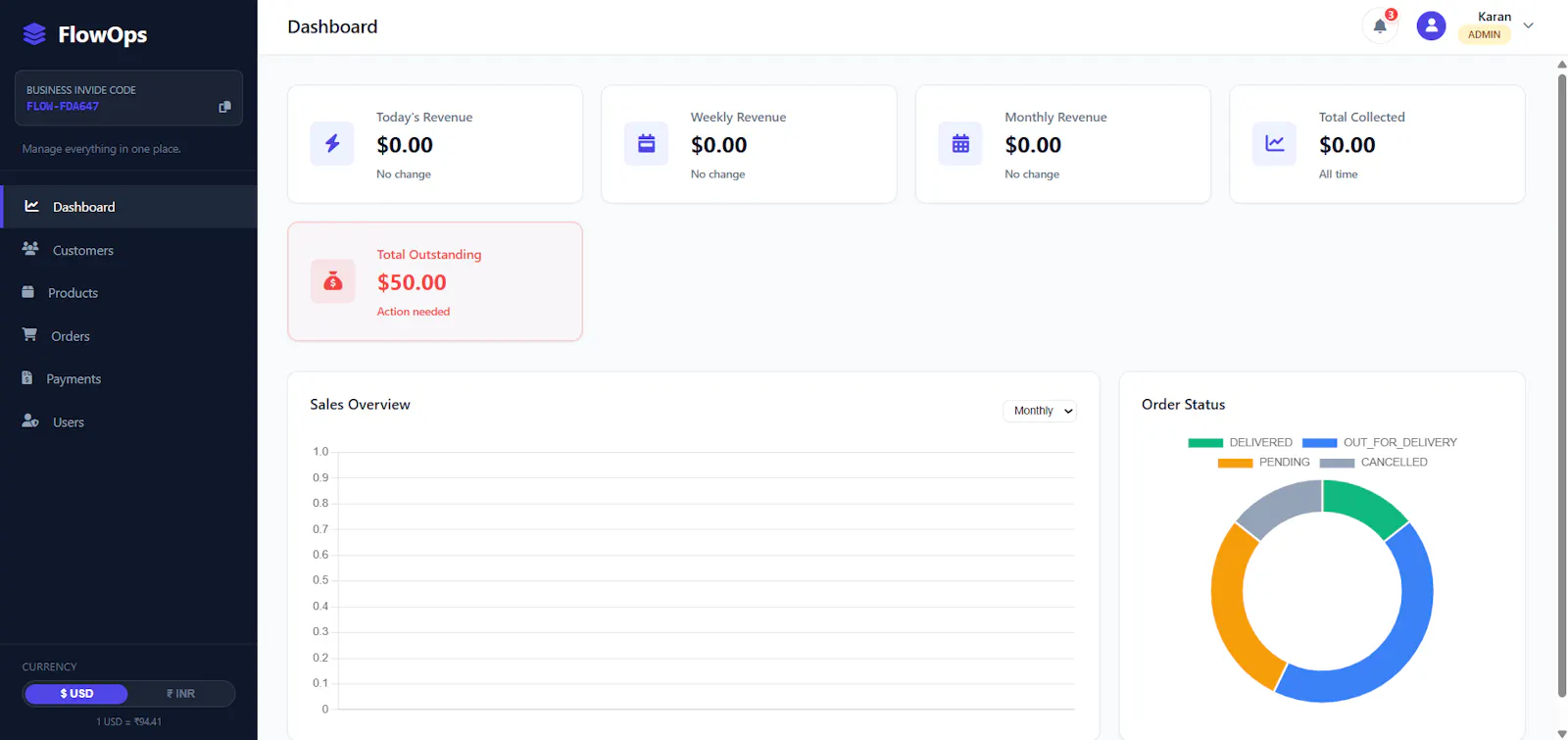Screen dimensions: 1568x740
Task: Toggle PENDING legend entry
Action: pyautogui.click(x=1263, y=462)
